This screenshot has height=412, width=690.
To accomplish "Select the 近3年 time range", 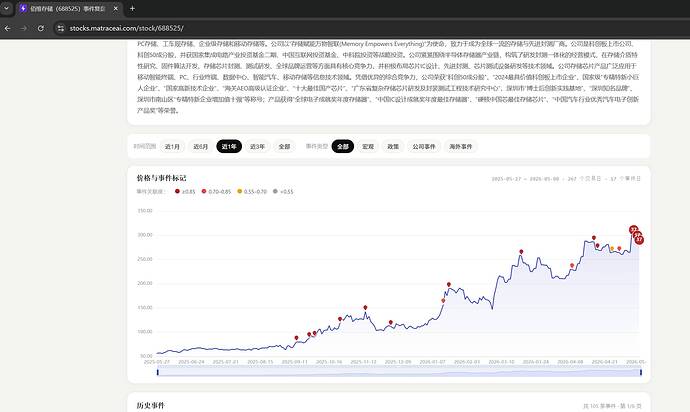I will pyautogui.click(x=257, y=147).
